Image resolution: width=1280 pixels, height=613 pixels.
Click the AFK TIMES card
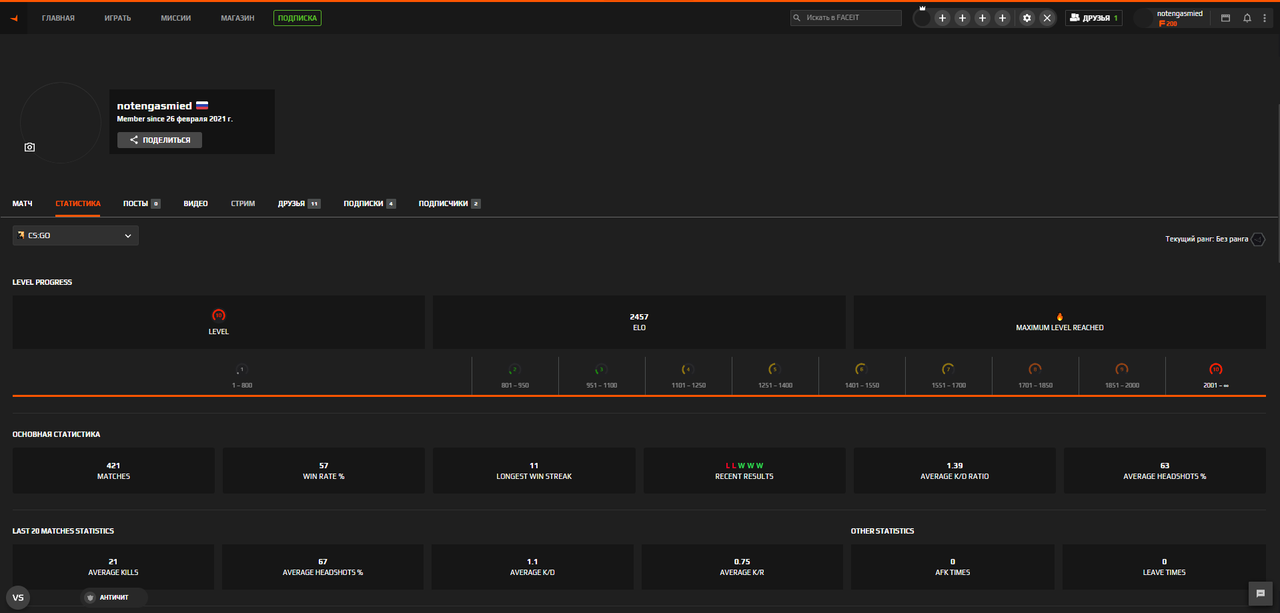click(x=952, y=567)
